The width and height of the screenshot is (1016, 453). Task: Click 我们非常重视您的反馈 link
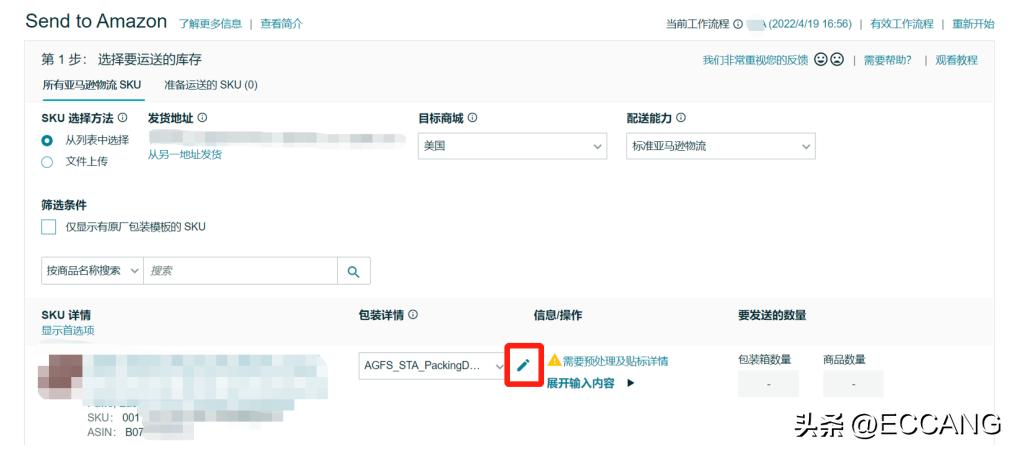[756, 60]
